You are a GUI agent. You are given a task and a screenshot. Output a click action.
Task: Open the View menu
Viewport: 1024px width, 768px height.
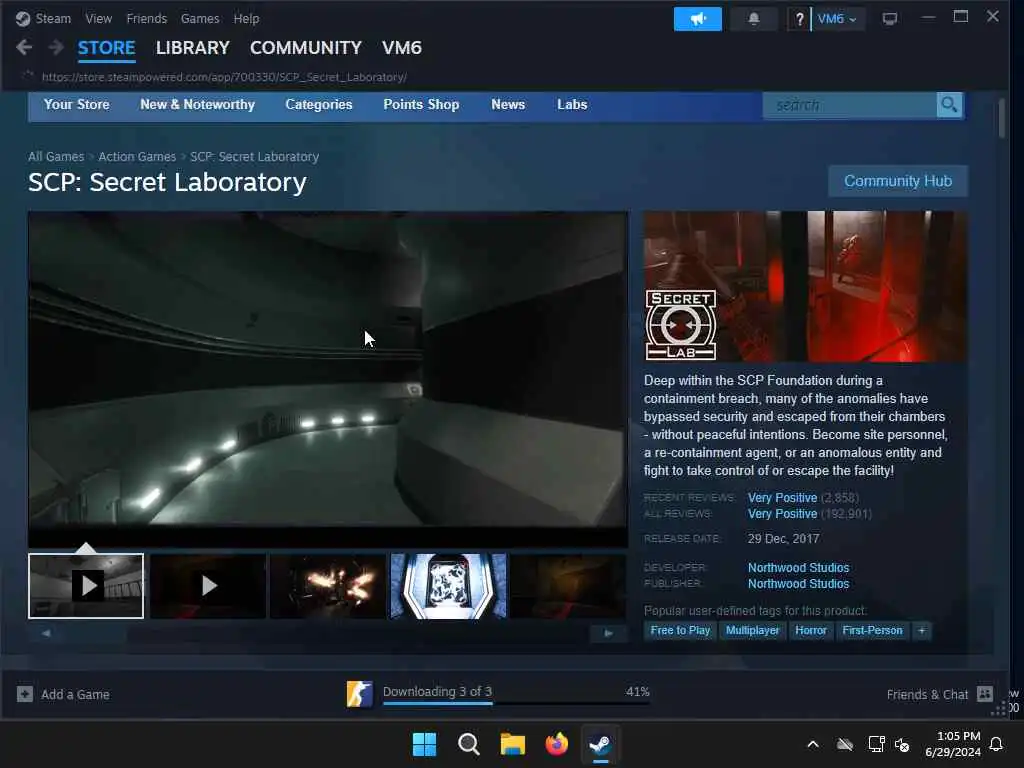[x=98, y=18]
